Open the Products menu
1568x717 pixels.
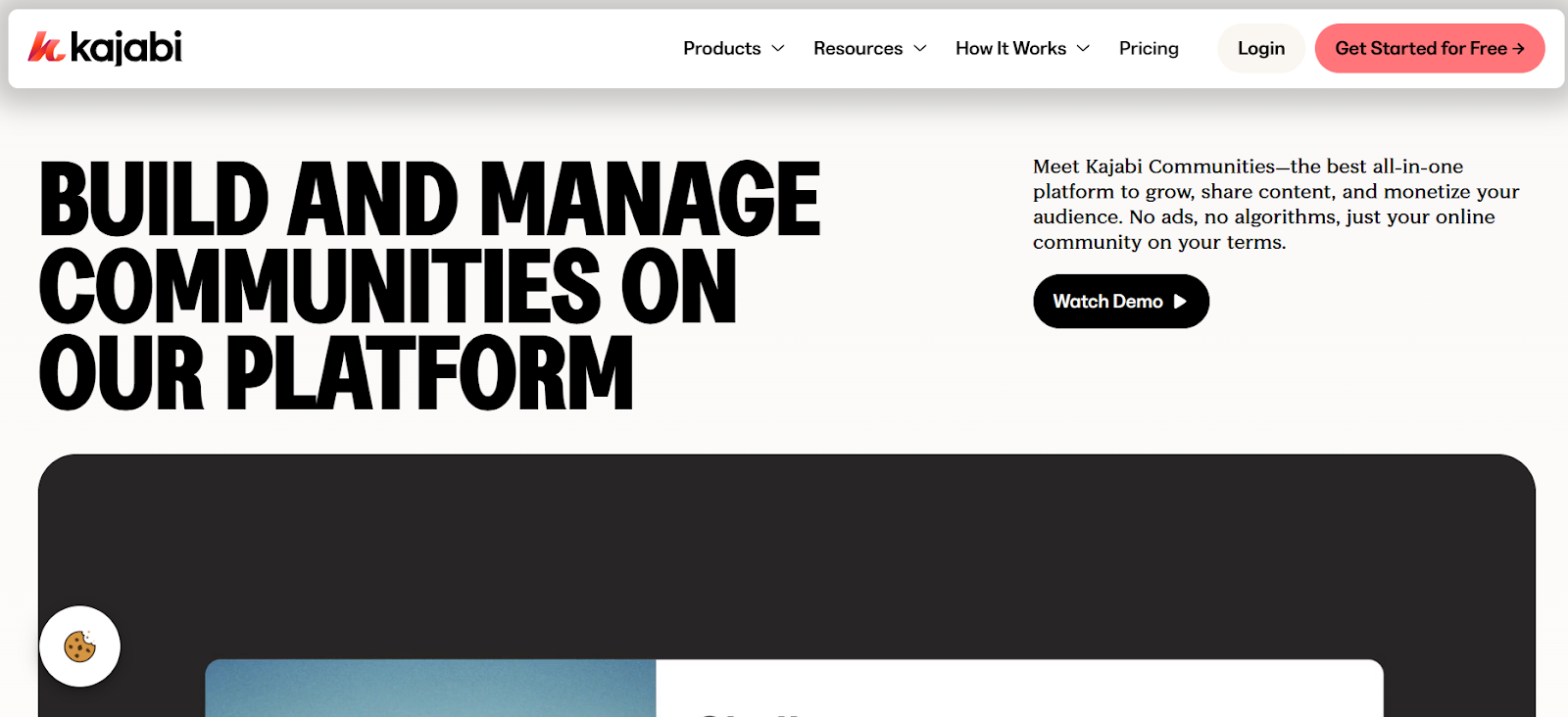click(x=721, y=48)
